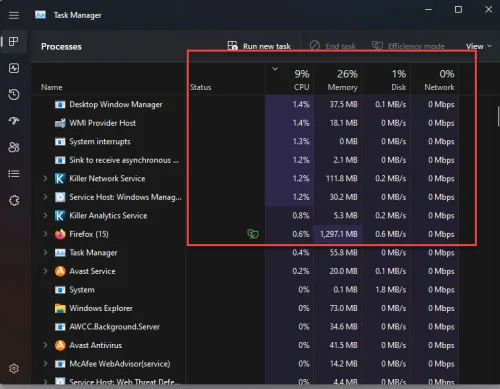Click Firefox efficiency mode leaf icon

pos(253,234)
